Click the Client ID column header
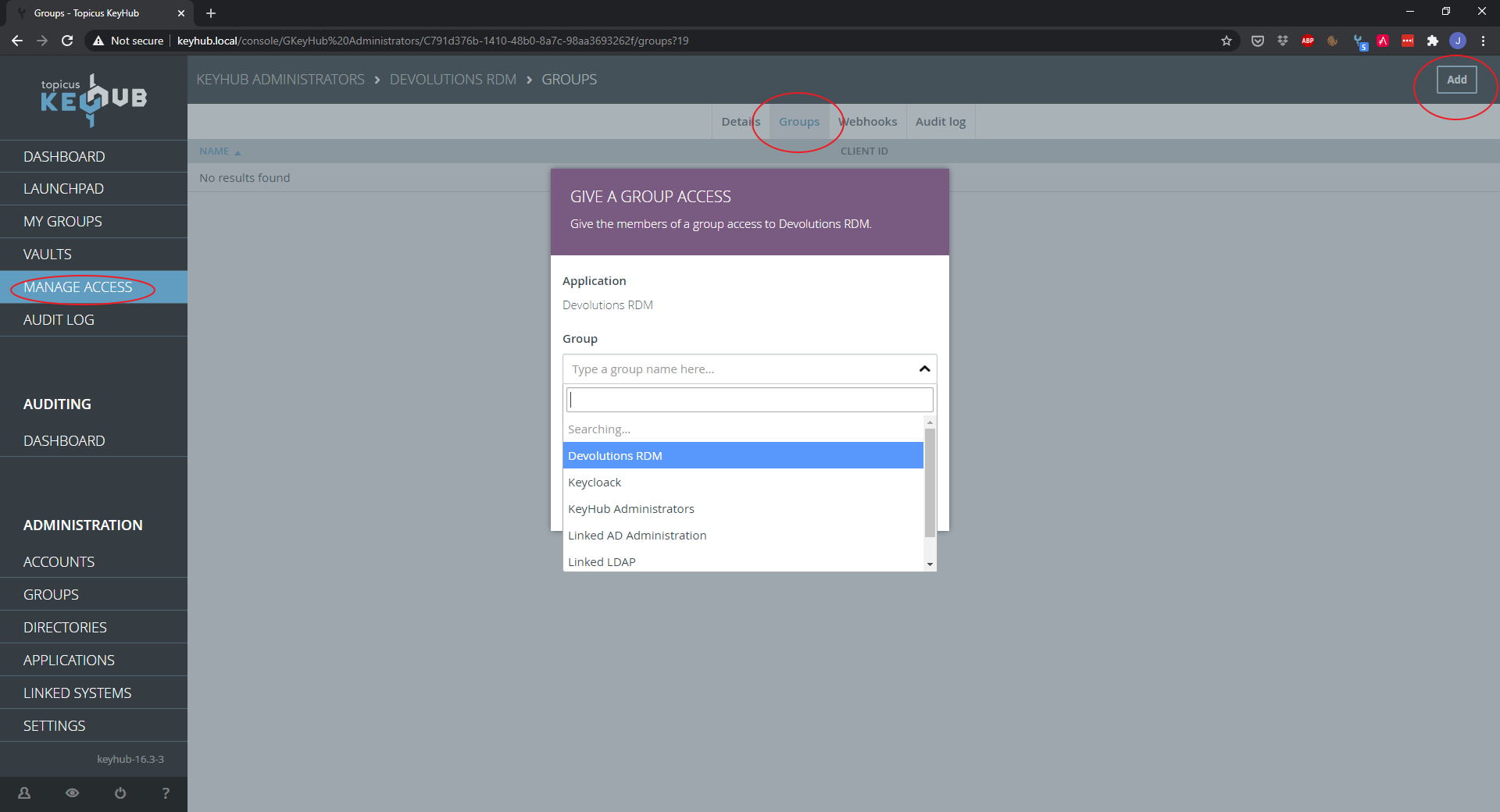 (864, 151)
